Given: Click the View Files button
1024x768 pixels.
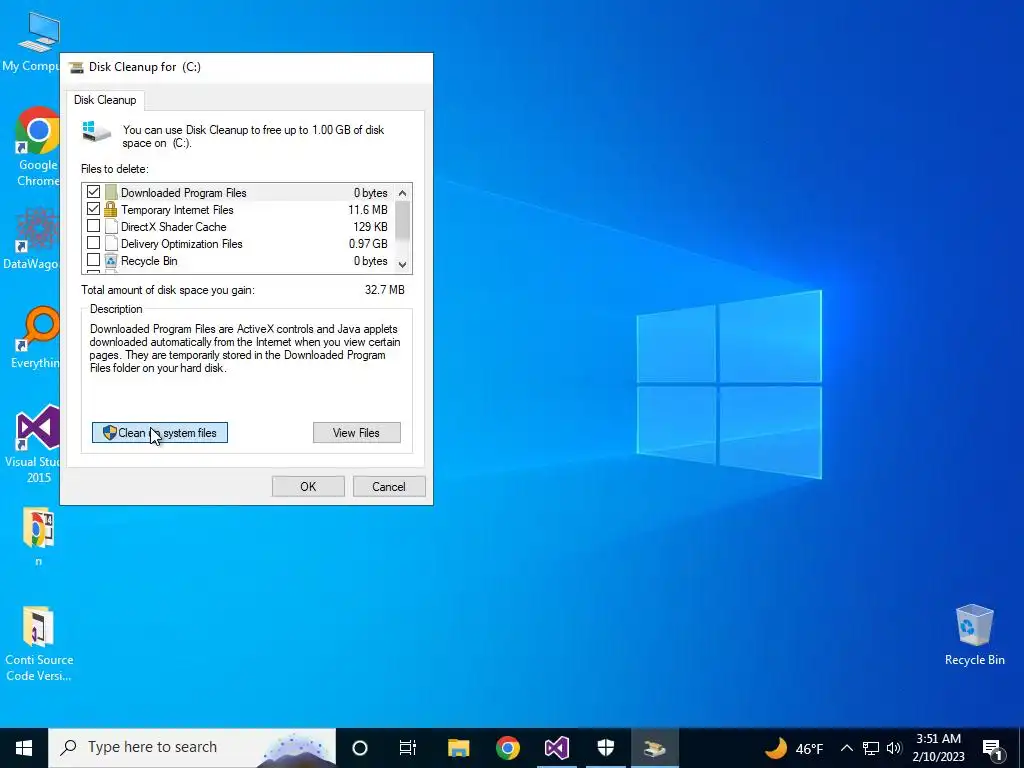Looking at the screenshot, I should [x=357, y=432].
